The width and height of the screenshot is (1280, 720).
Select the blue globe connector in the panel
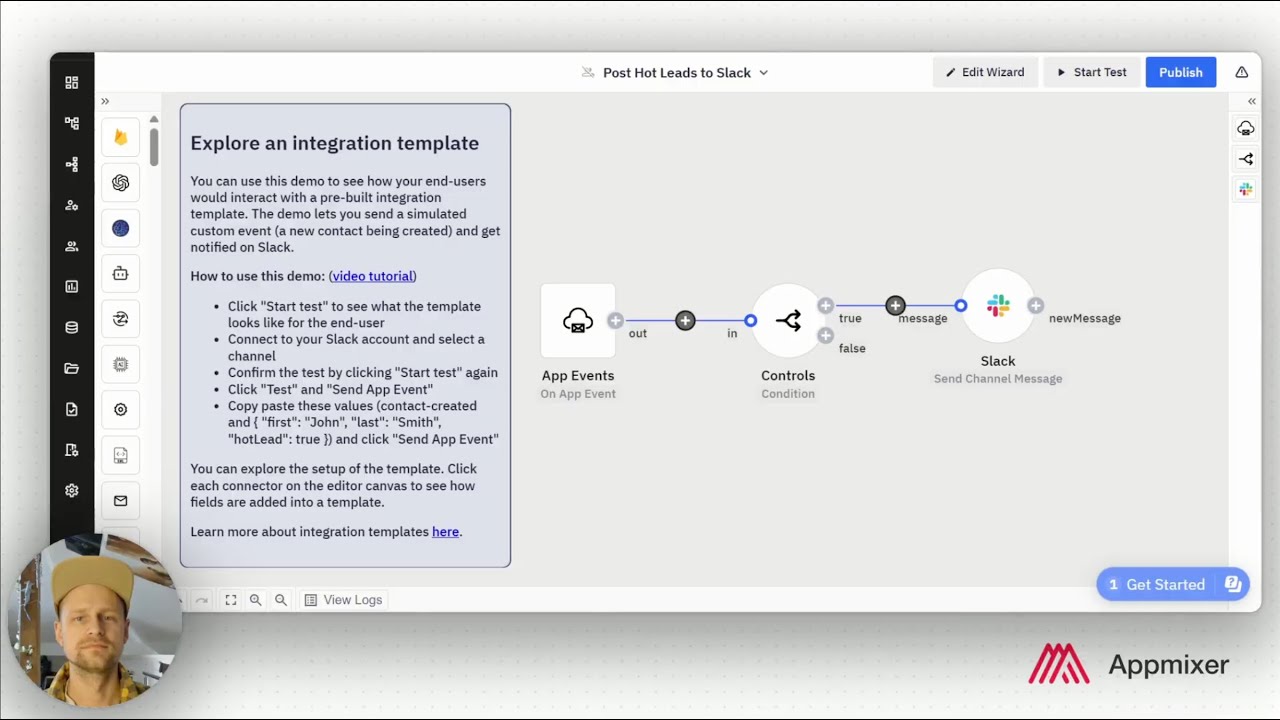[121, 229]
